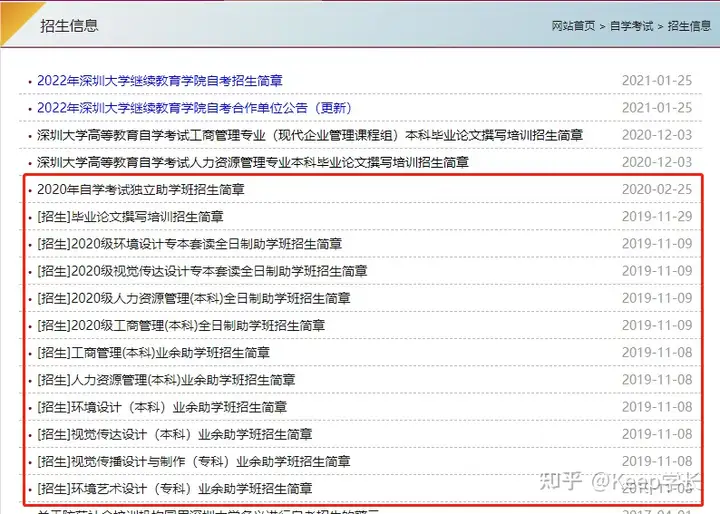Open [招生]2020级人力资源管理(本科)全日制助学班招生简章
The image size is (720, 514).
pos(194,298)
